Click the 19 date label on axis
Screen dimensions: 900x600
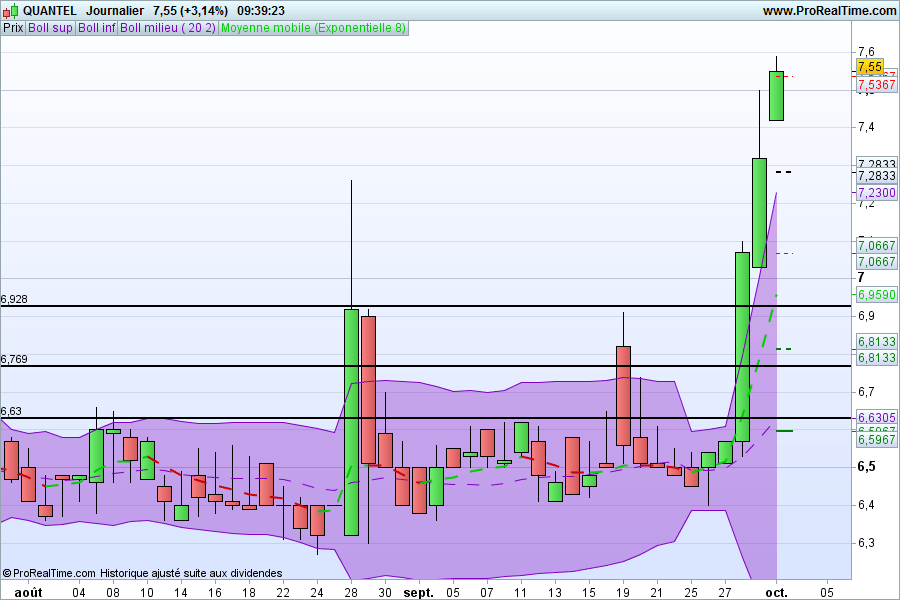pos(623,593)
